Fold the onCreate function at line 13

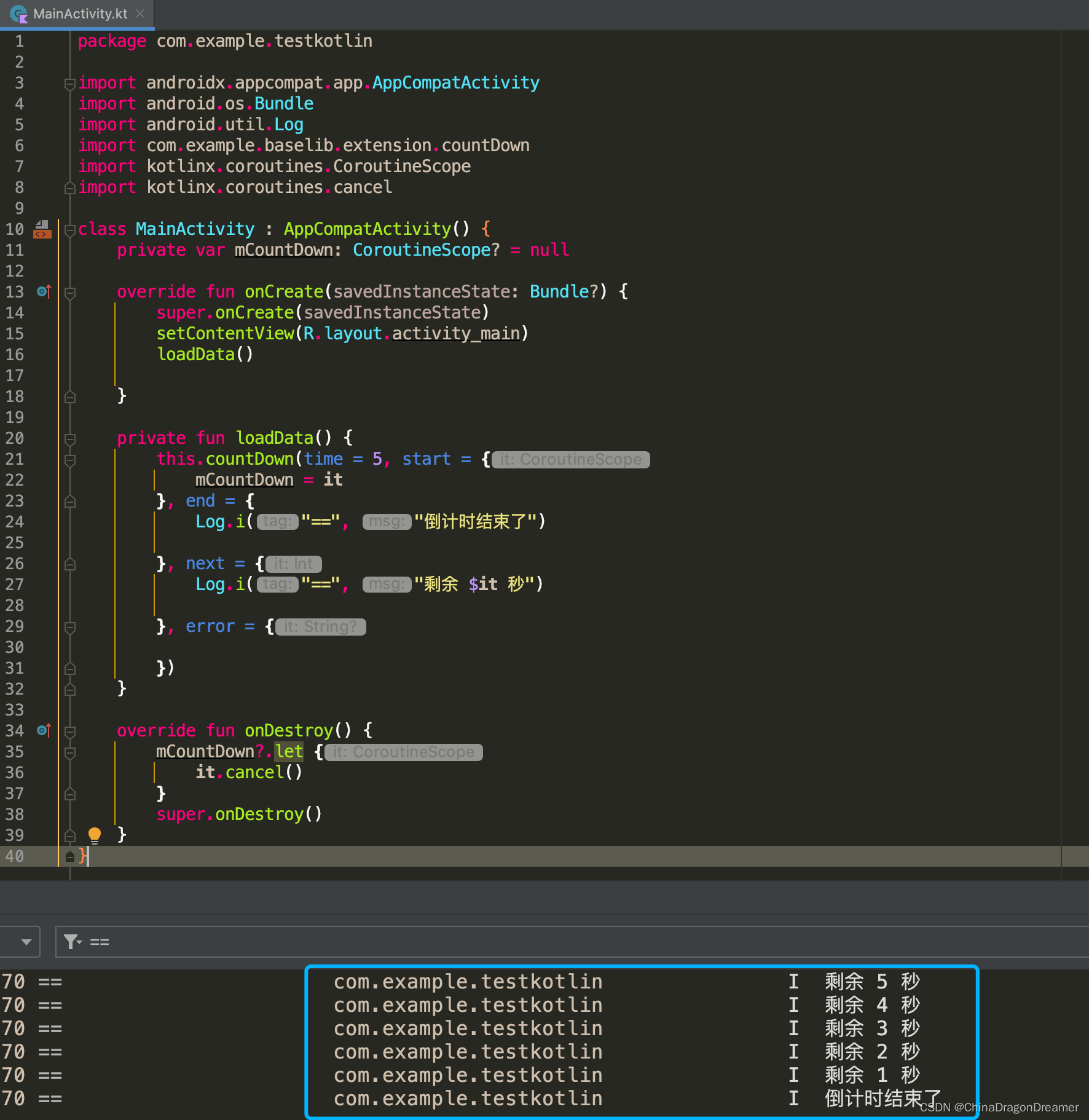coord(70,293)
